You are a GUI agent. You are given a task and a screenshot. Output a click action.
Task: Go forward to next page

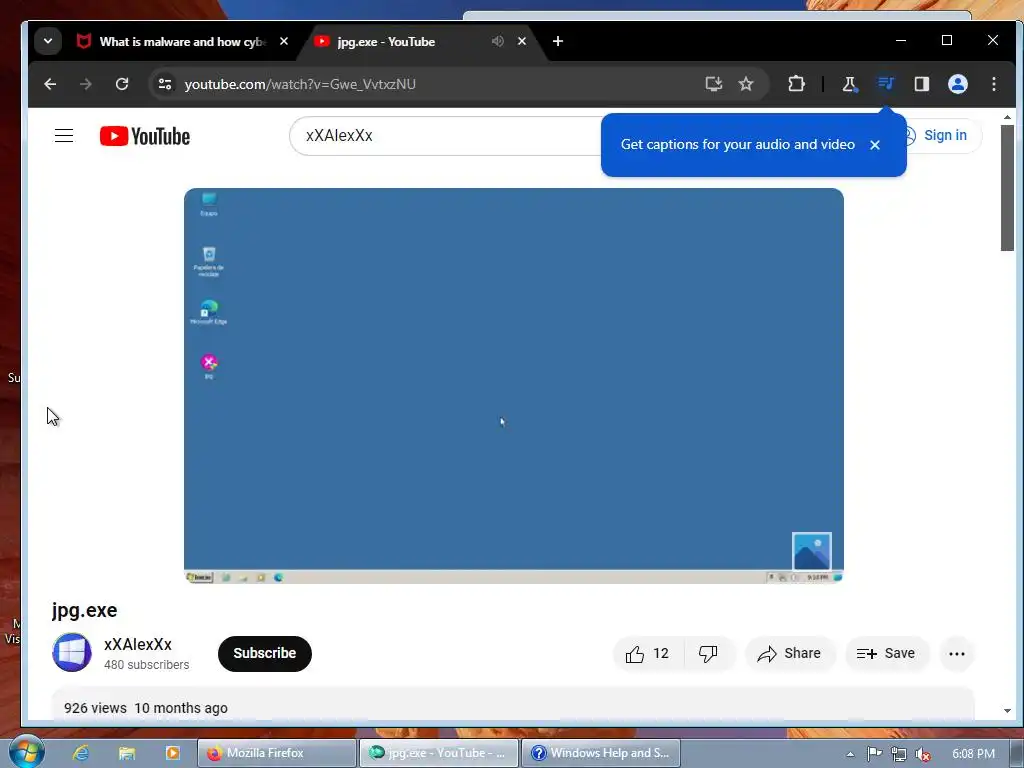click(86, 84)
